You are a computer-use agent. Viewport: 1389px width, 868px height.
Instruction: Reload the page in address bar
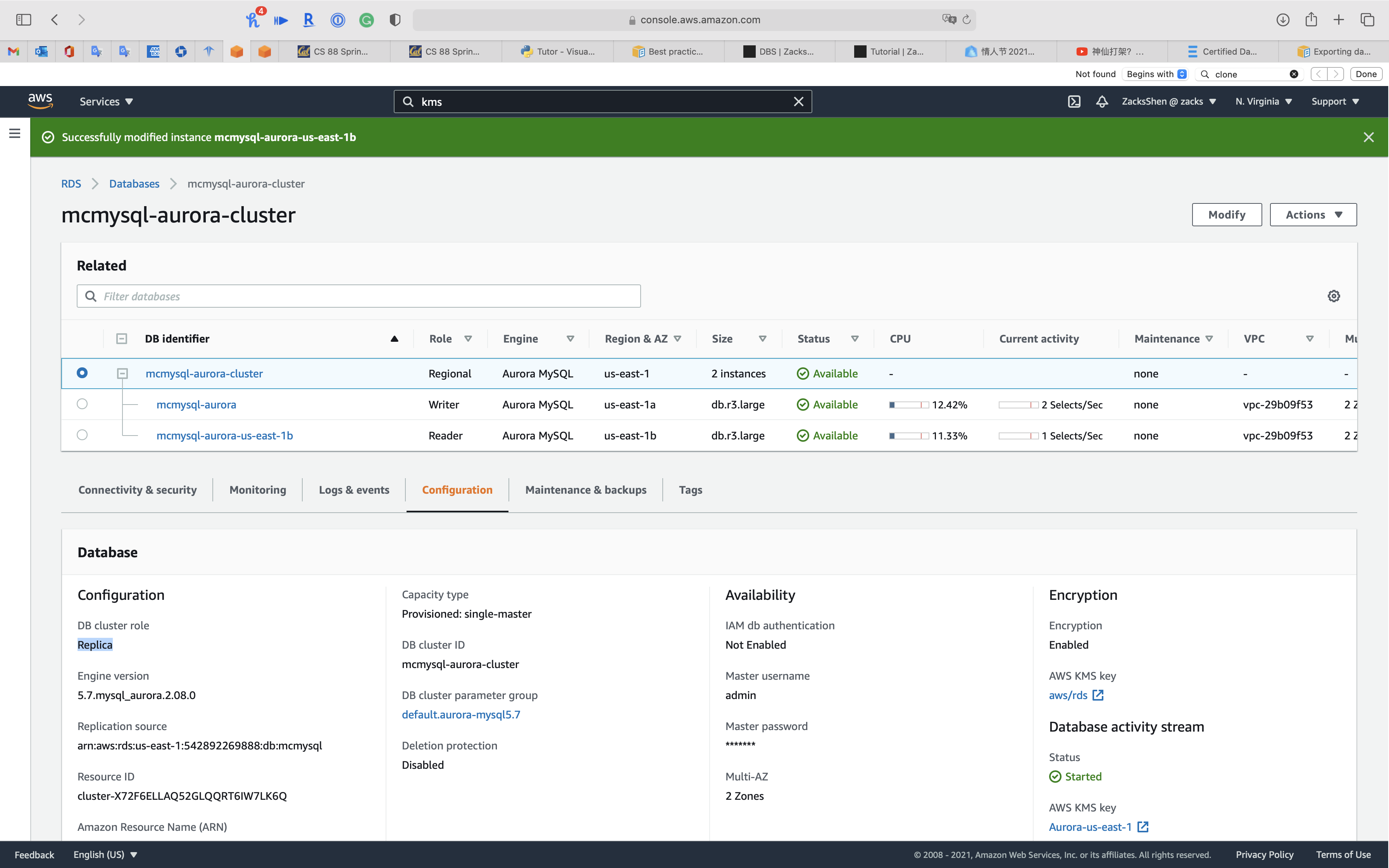coord(967,19)
